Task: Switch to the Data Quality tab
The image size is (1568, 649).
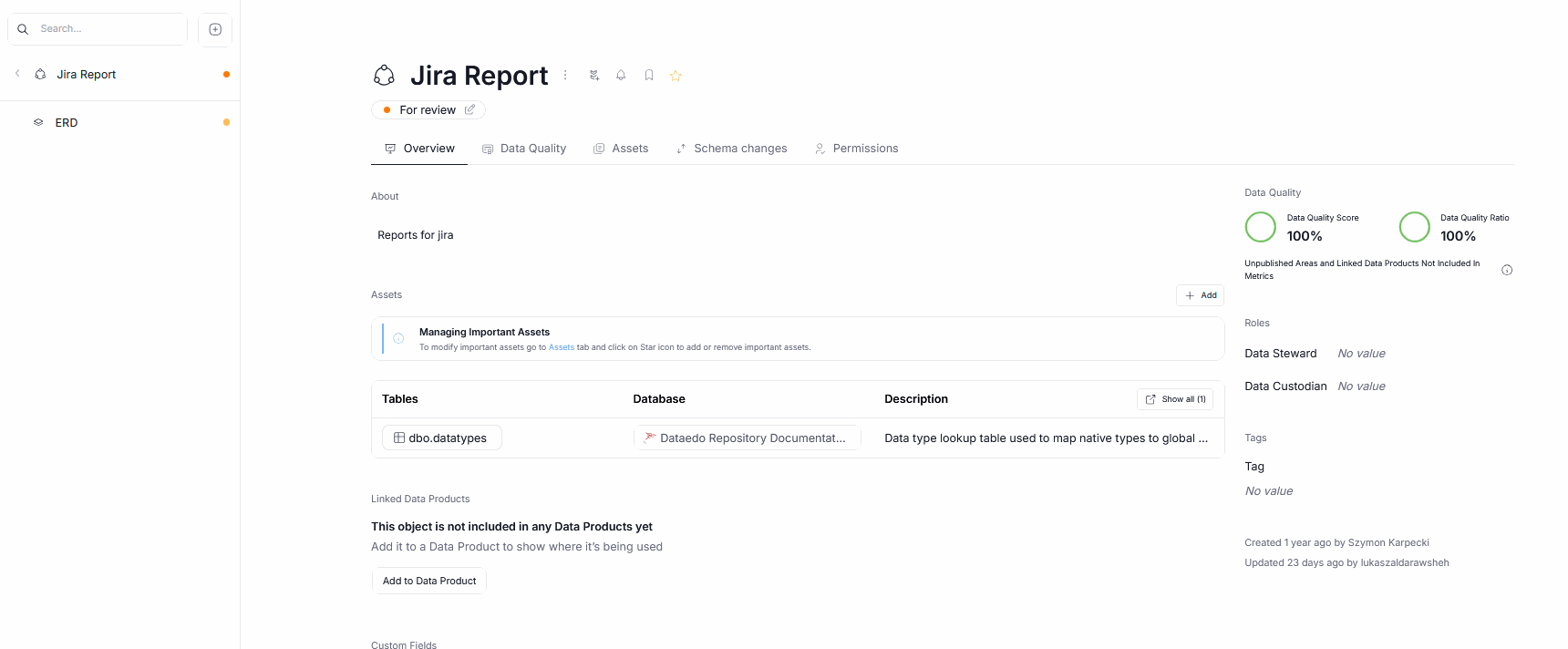Action: pos(524,149)
